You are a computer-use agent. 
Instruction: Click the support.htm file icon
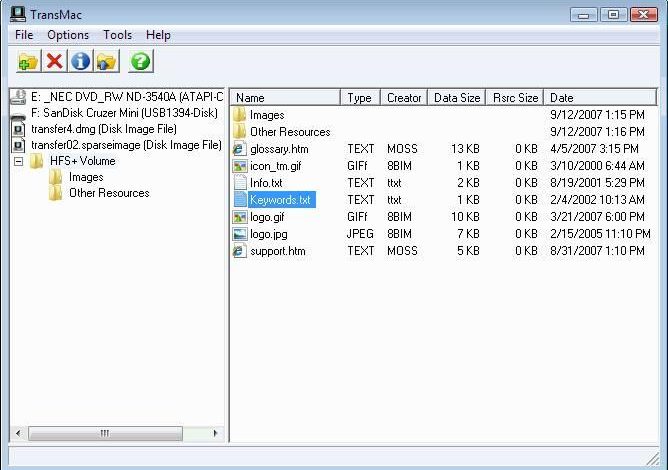[239, 251]
